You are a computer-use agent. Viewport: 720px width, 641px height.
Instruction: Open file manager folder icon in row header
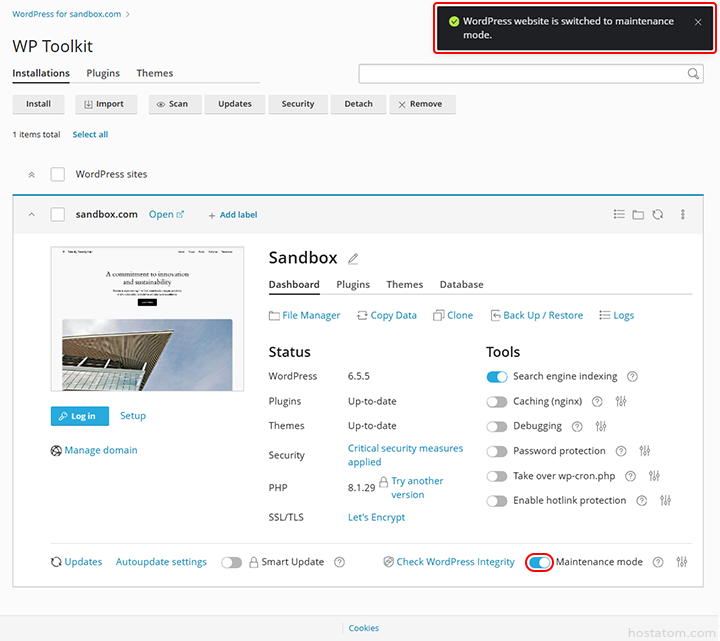point(638,214)
